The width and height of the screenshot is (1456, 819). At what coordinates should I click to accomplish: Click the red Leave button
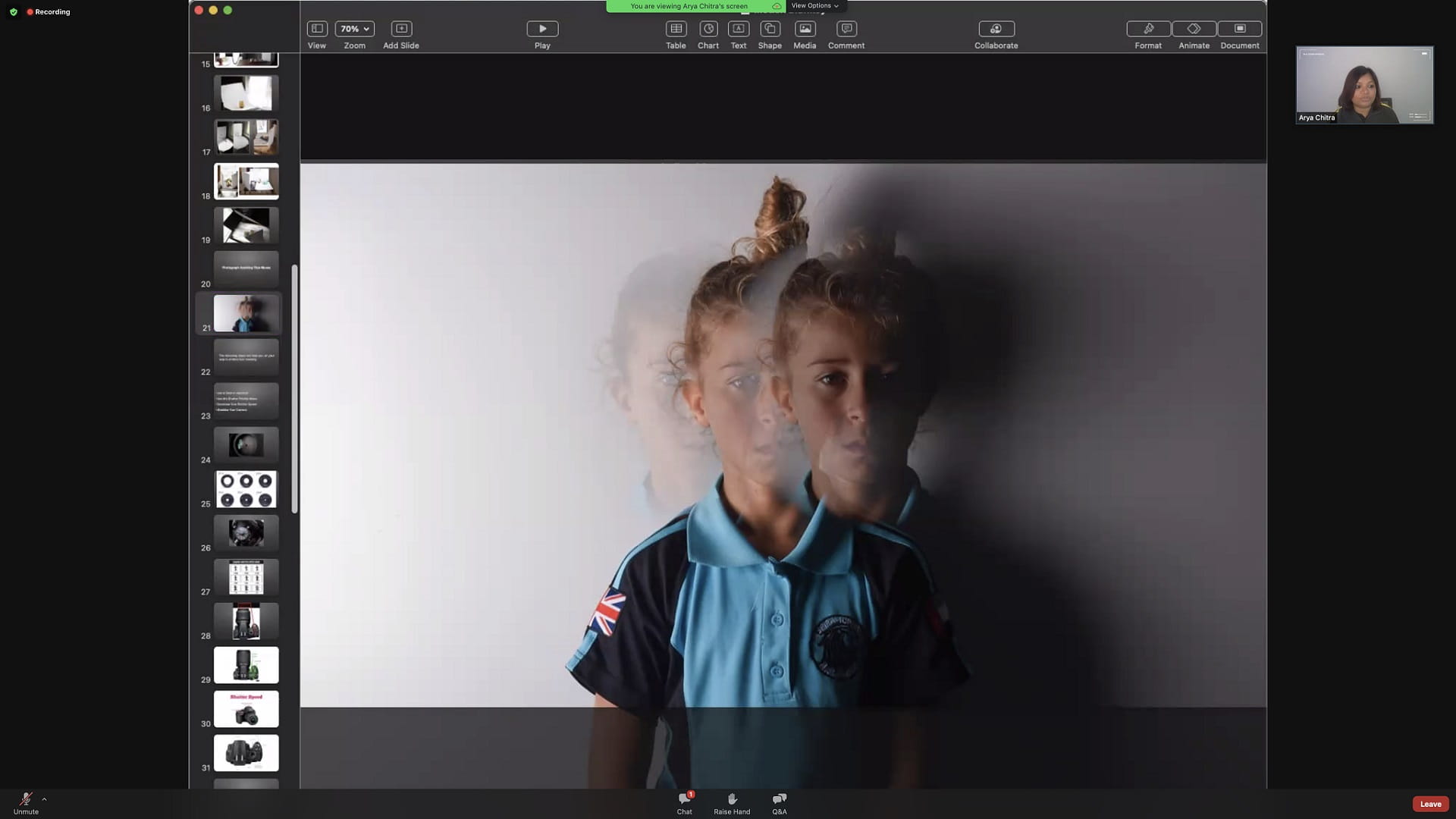pos(1430,804)
